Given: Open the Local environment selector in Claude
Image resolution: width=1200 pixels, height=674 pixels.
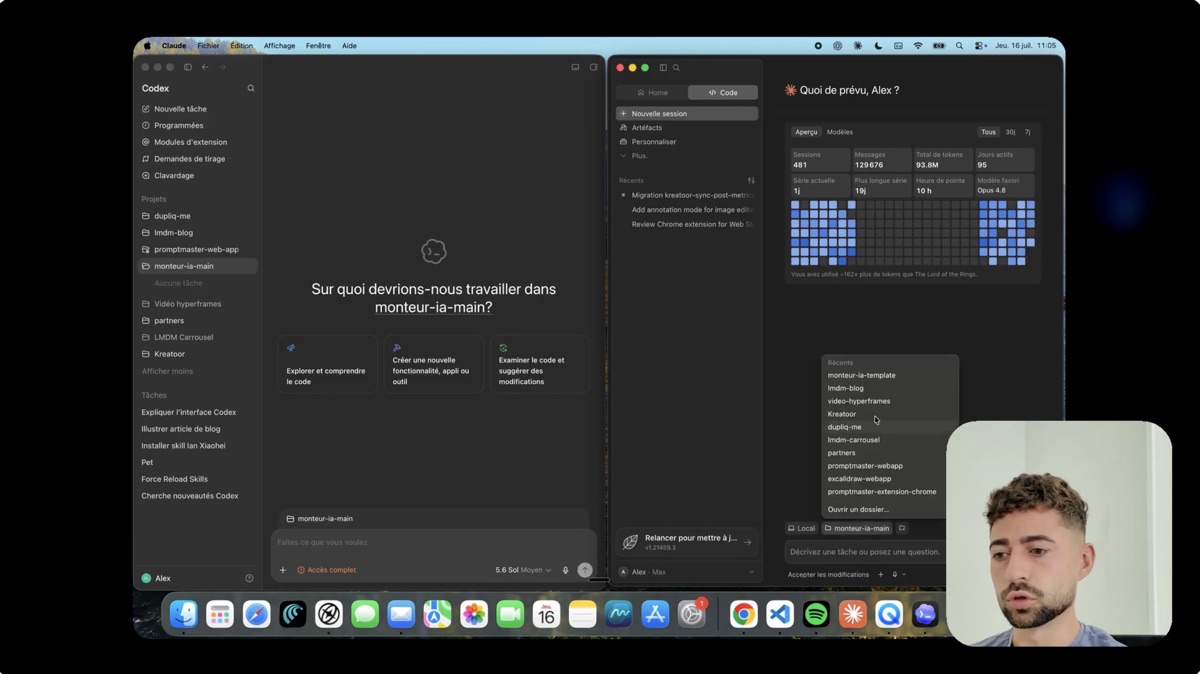Looking at the screenshot, I should pos(802,528).
